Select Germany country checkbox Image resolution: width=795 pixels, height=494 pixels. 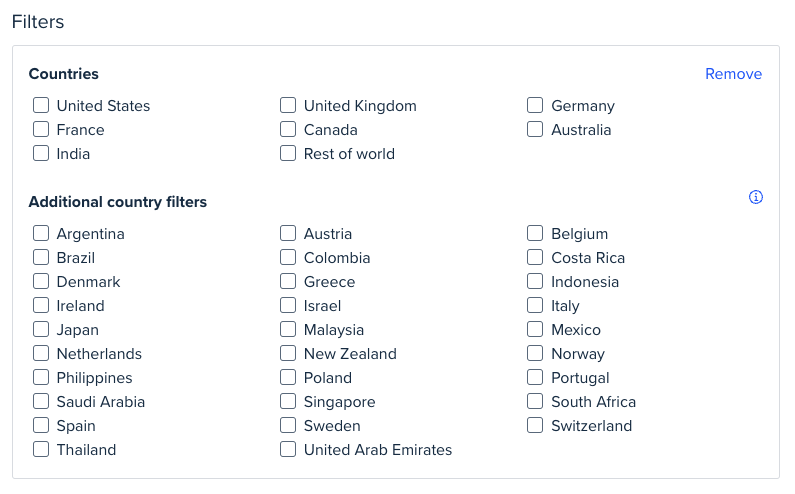535,105
